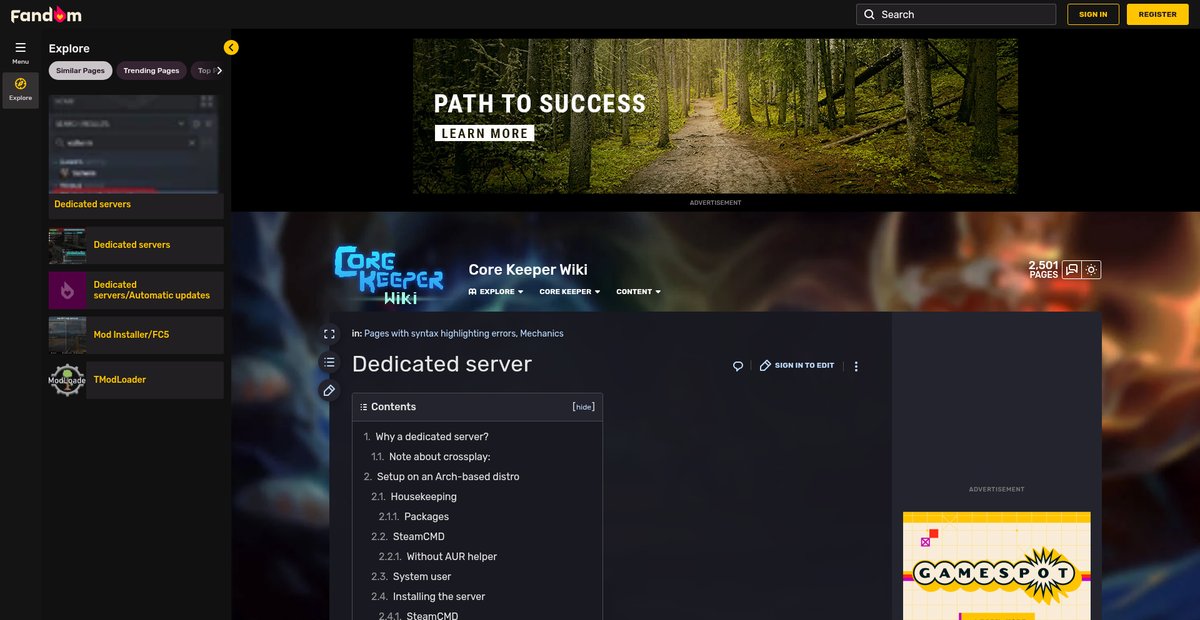Click LEARN MORE in the forest ad
The height and width of the screenshot is (620, 1200).
coord(485,133)
